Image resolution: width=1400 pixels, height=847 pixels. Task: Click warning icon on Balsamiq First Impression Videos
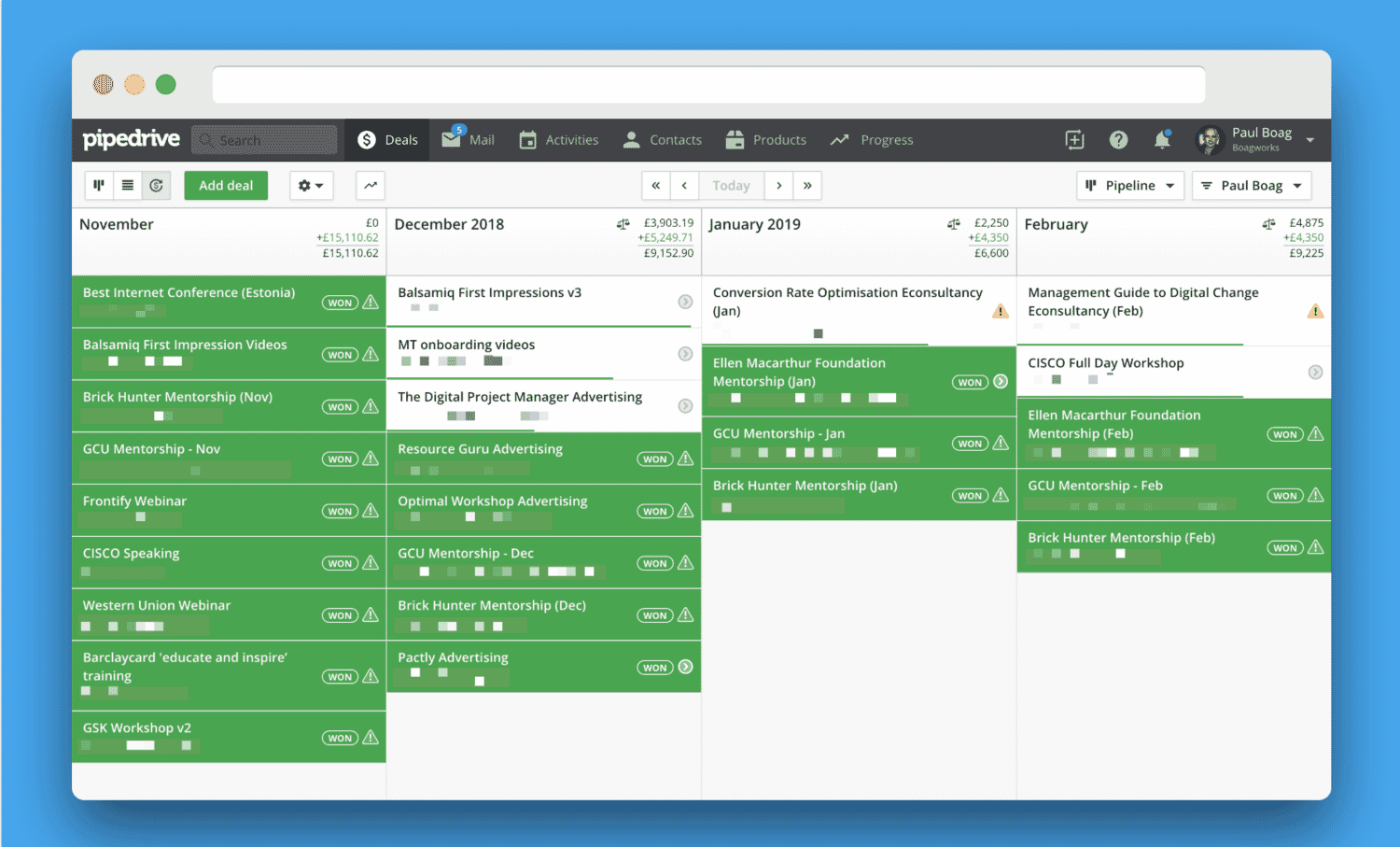pos(371,354)
